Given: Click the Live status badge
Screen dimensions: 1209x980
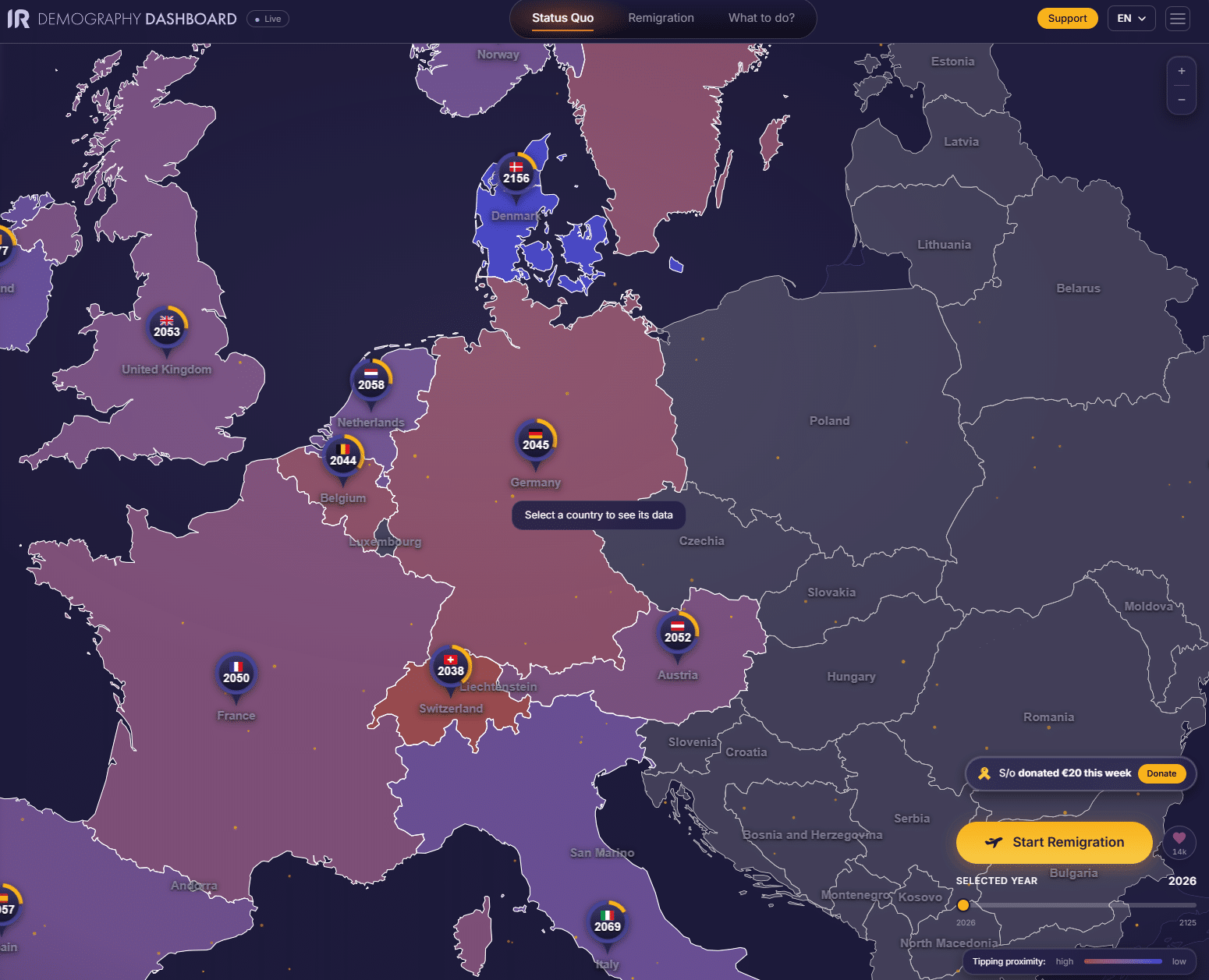Looking at the screenshot, I should tap(268, 19).
